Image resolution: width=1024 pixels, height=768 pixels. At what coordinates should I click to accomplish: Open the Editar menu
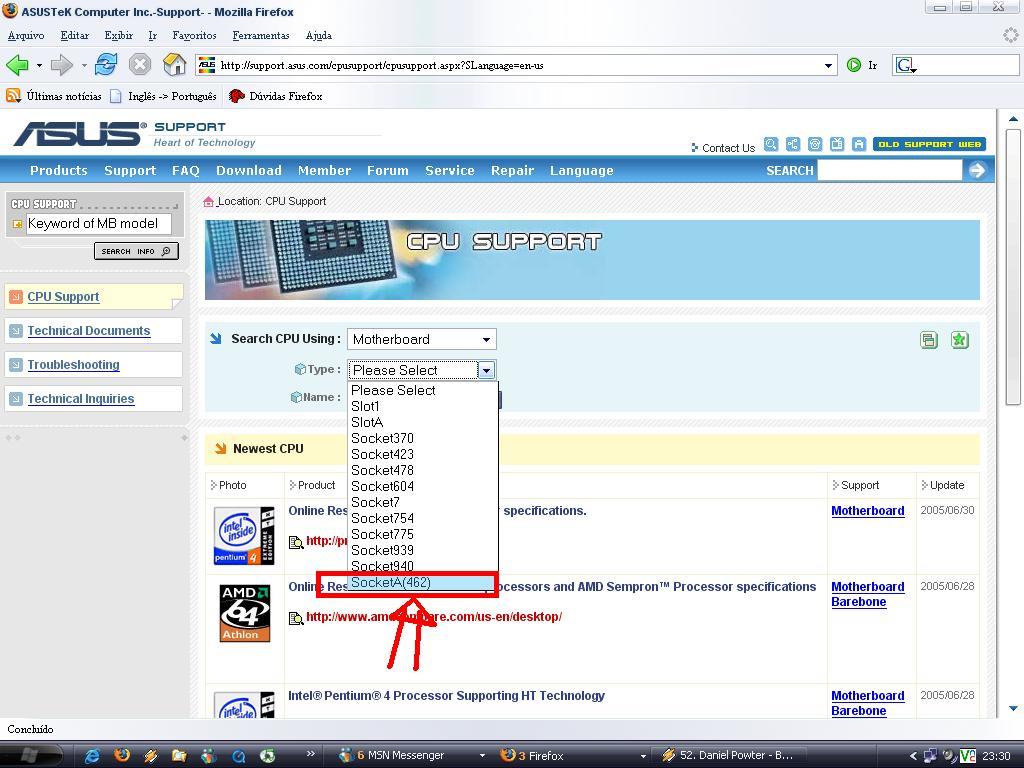point(74,35)
